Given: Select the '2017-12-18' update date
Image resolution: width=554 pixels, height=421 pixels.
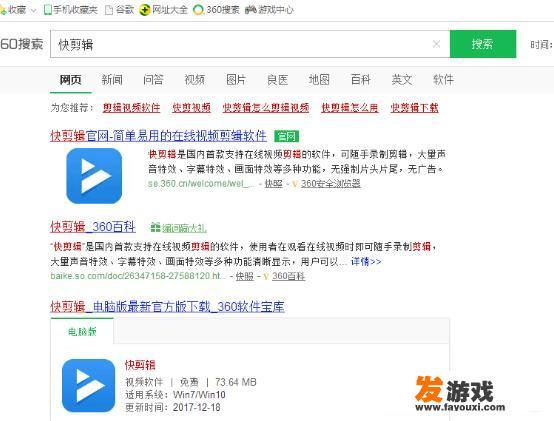Looking at the screenshot, I should tap(197, 408).
